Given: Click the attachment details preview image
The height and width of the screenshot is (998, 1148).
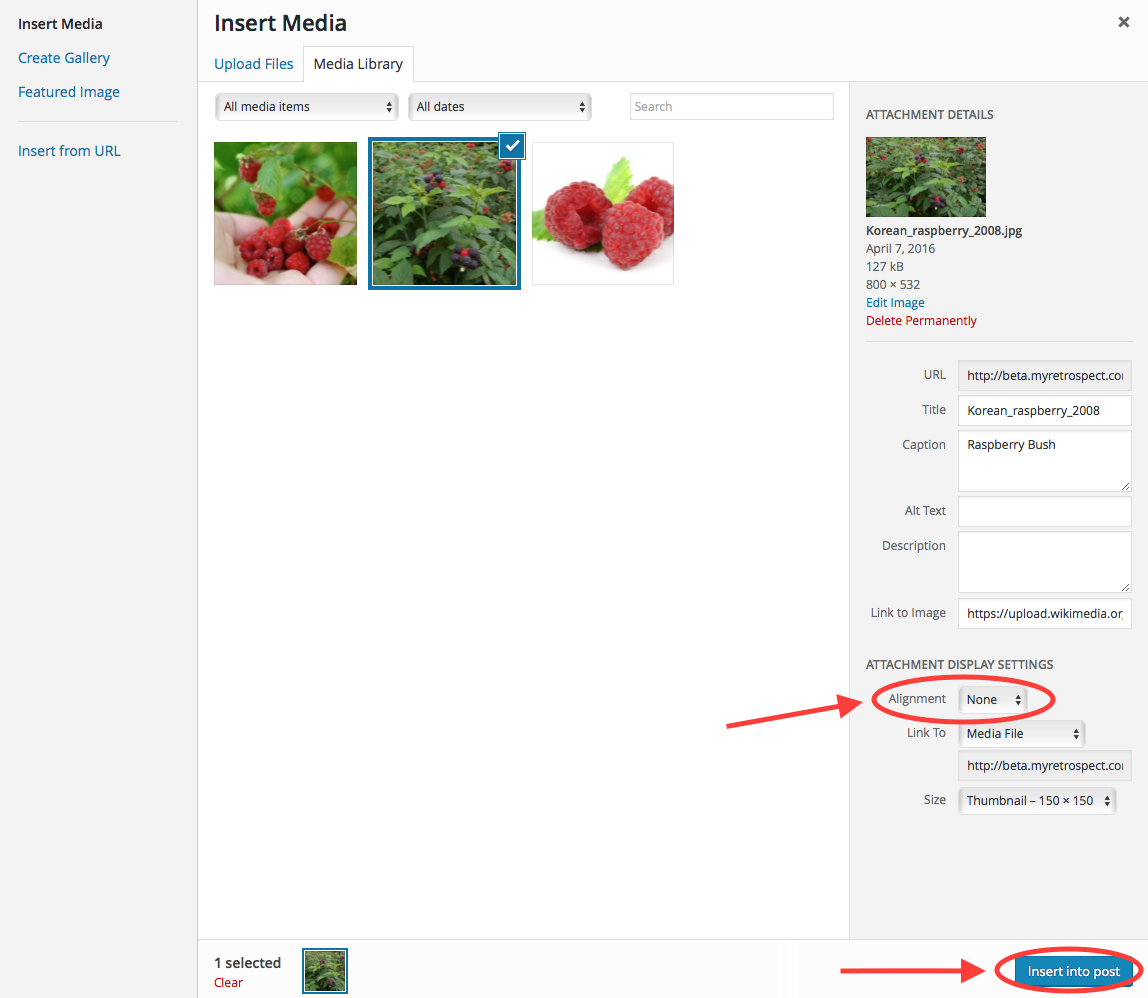Looking at the screenshot, I should 925,177.
